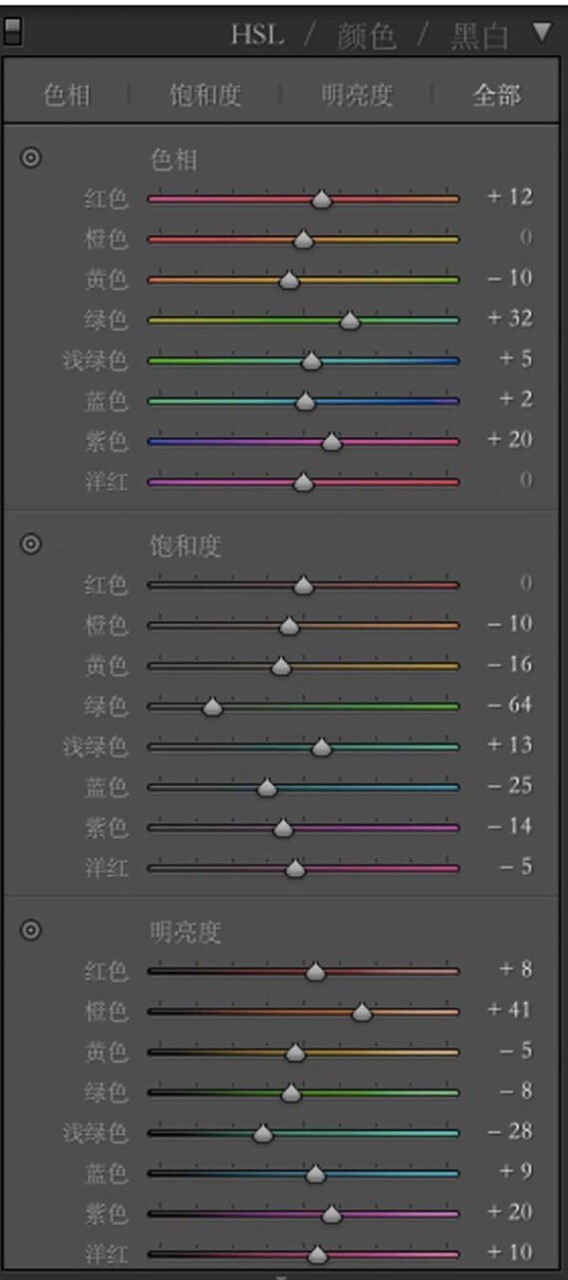Image resolution: width=568 pixels, height=1280 pixels.
Task: Switch to the 色相 tab
Action: pos(67,95)
